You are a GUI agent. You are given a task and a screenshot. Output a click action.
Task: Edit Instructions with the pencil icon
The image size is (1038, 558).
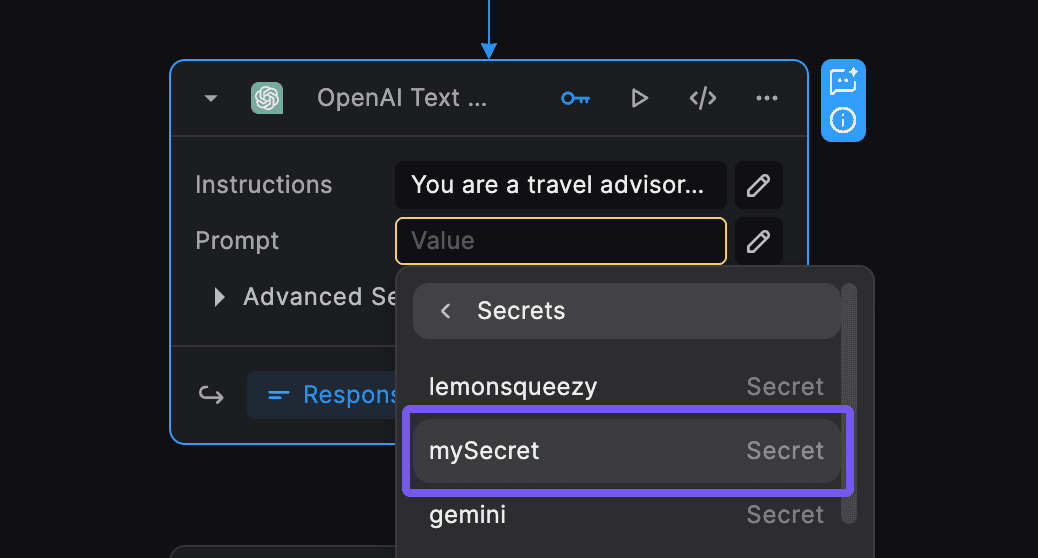pyautogui.click(x=759, y=185)
